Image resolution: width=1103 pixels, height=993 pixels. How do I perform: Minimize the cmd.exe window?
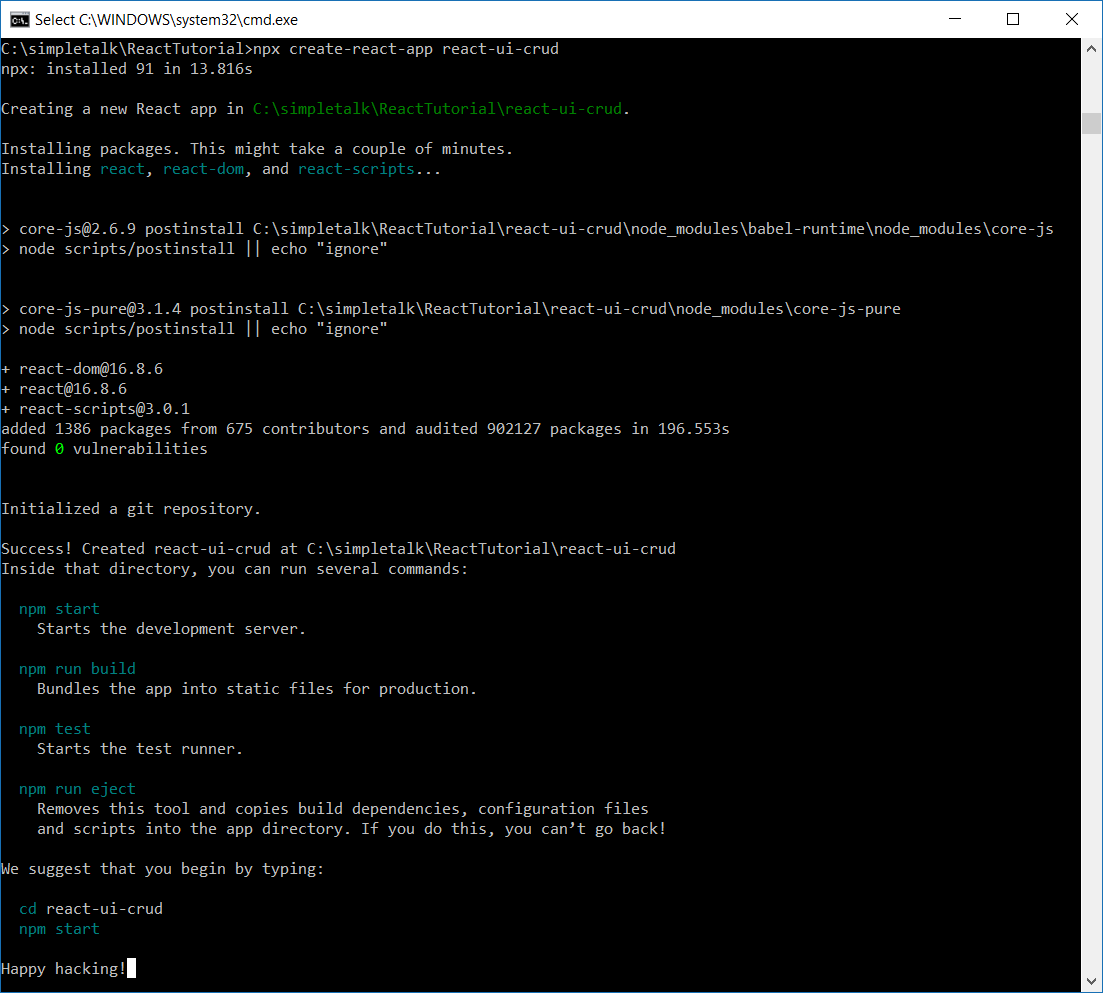(x=955, y=19)
